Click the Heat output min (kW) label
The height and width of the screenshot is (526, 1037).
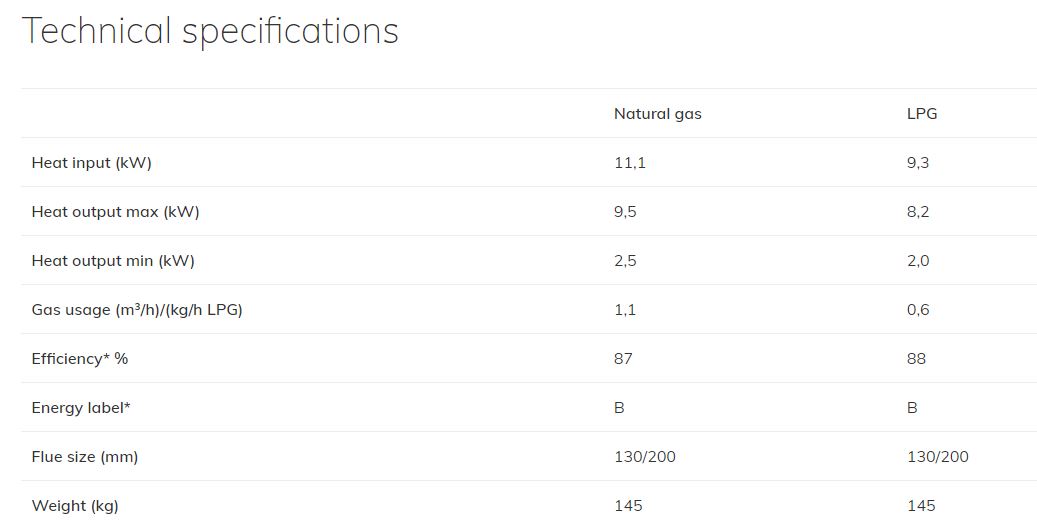pos(113,261)
